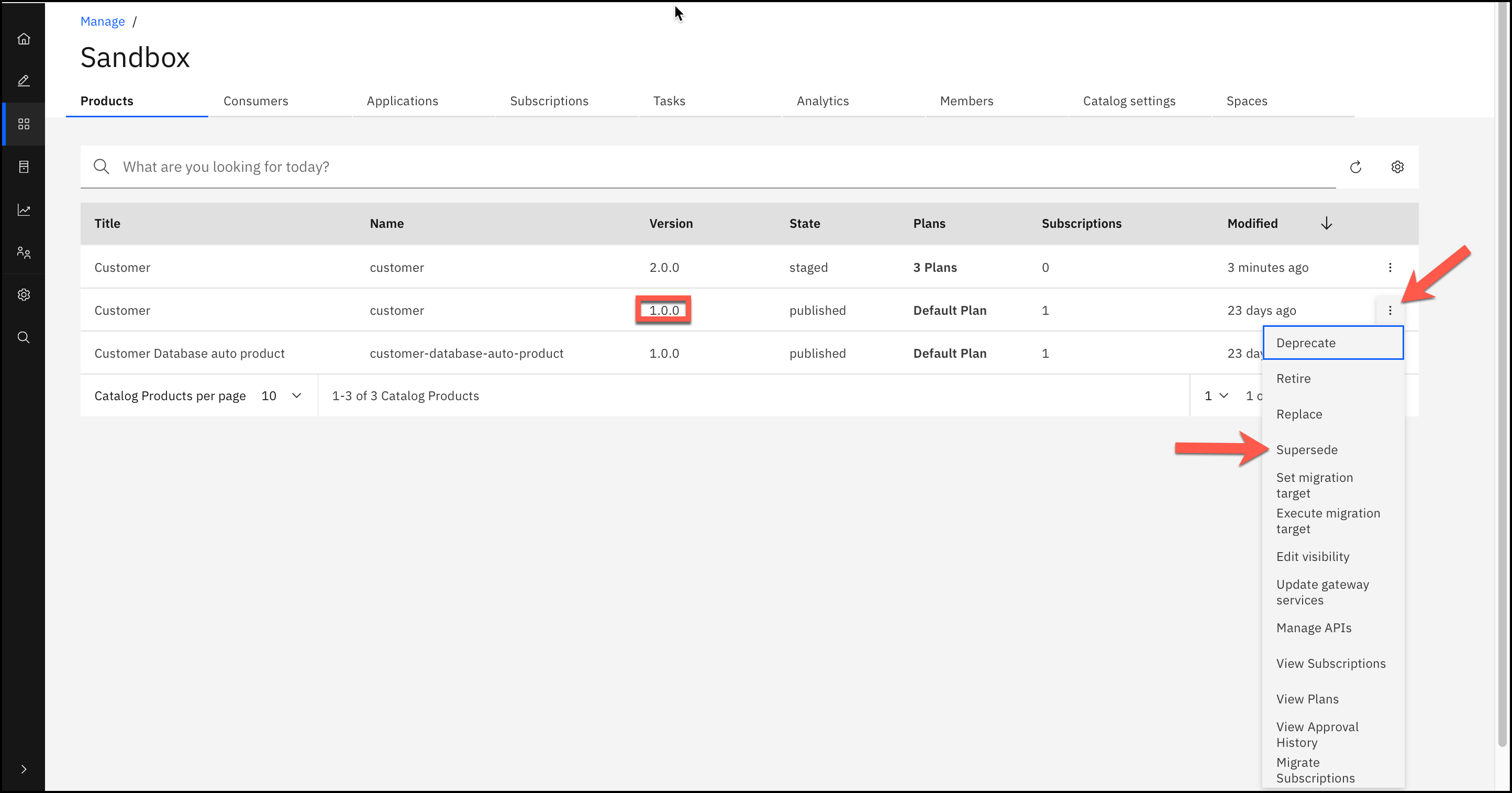Open the Develop pencil icon in sidebar
The height and width of the screenshot is (793, 1512).
pos(24,81)
